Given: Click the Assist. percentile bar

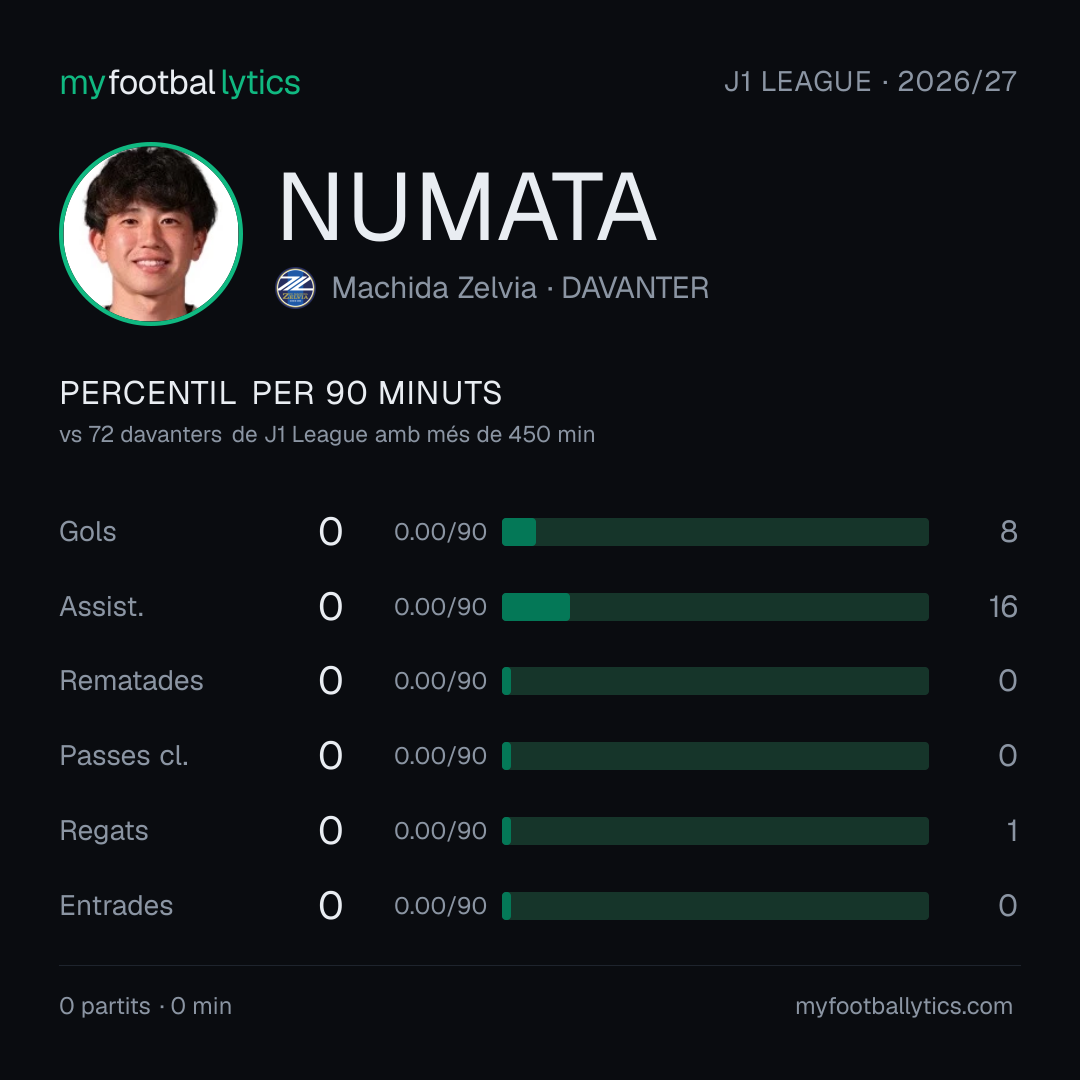Looking at the screenshot, I should coord(715,607).
